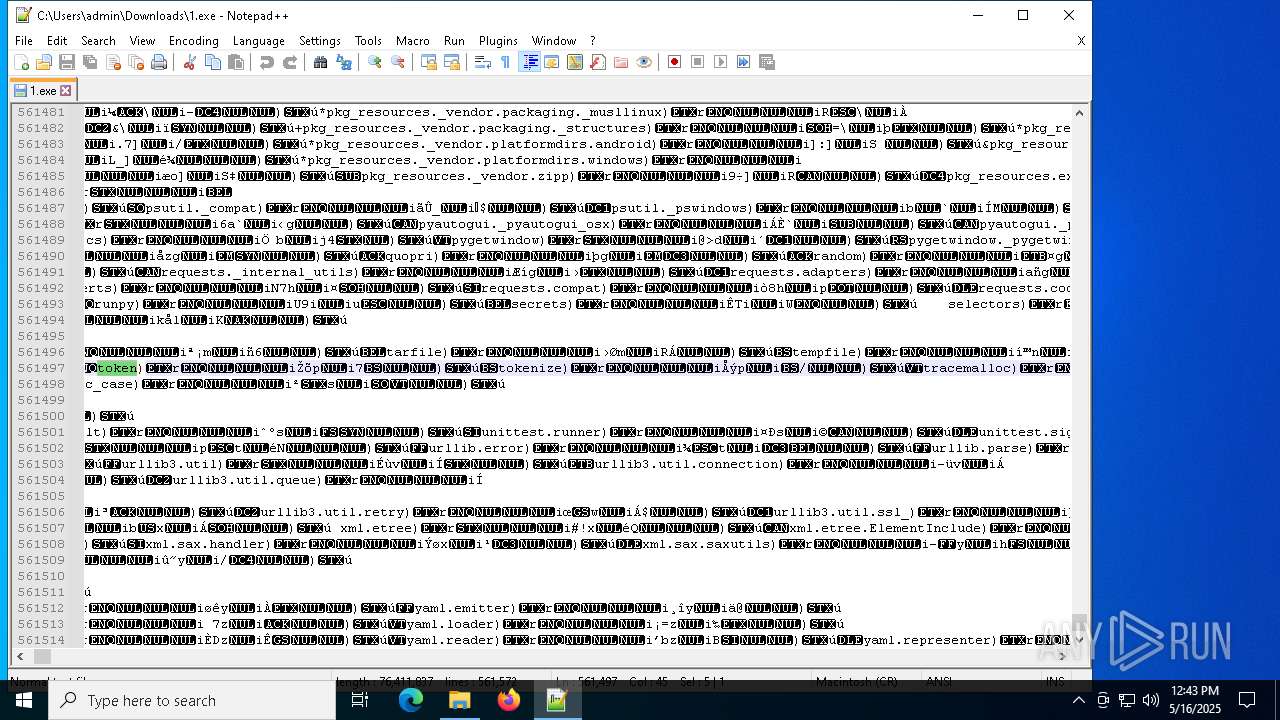1280x720 pixels.
Task: Create a new file with toolbar icon
Action: [x=21, y=62]
